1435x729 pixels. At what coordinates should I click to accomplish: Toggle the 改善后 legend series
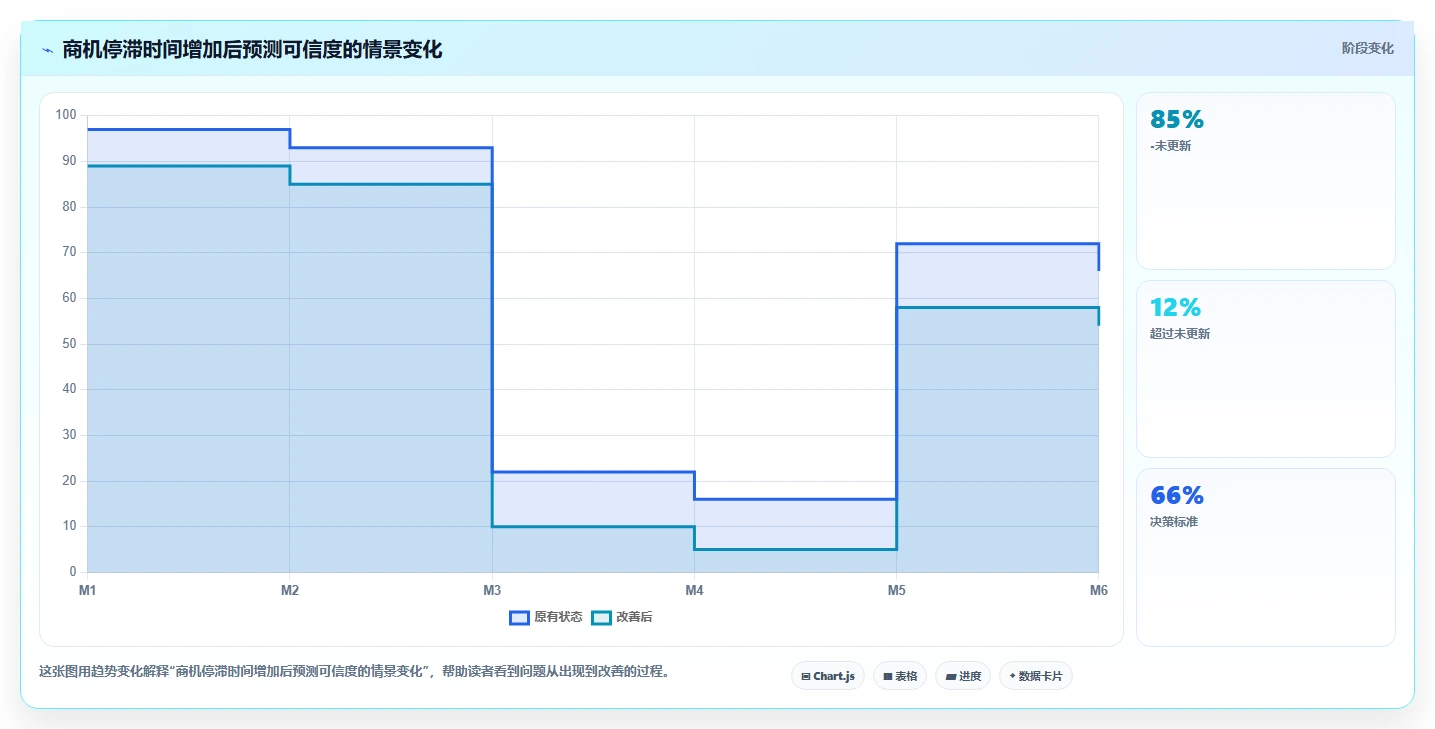(621, 618)
